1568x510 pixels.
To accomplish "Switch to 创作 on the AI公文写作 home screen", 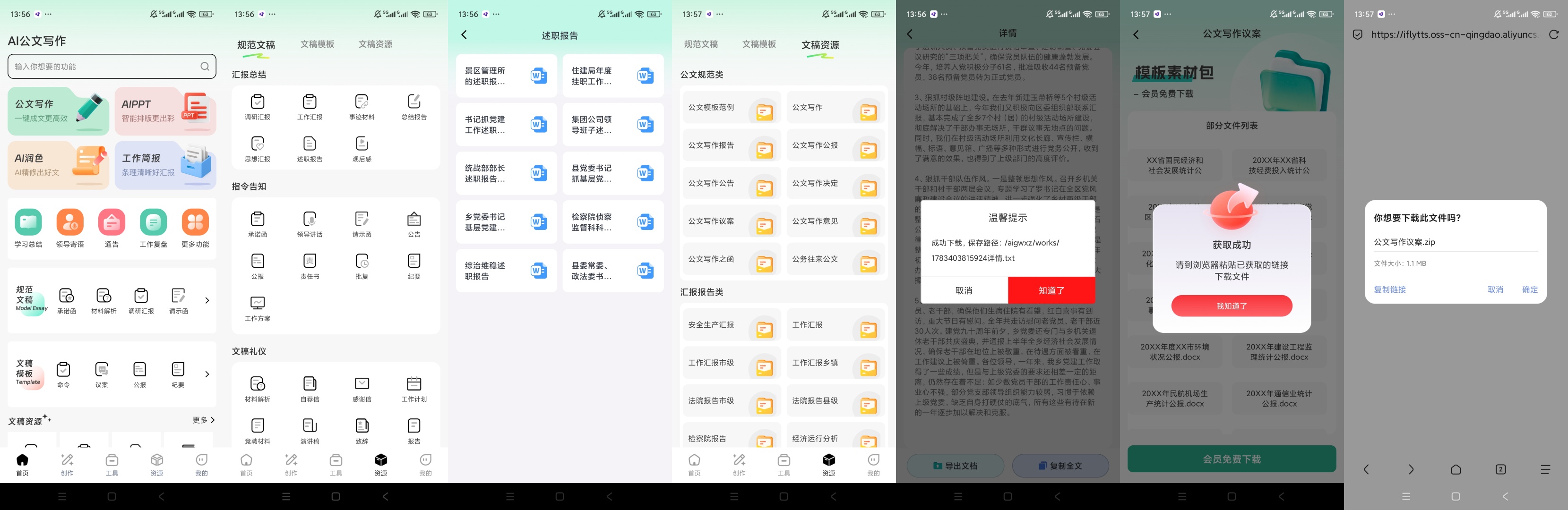I will point(67,465).
